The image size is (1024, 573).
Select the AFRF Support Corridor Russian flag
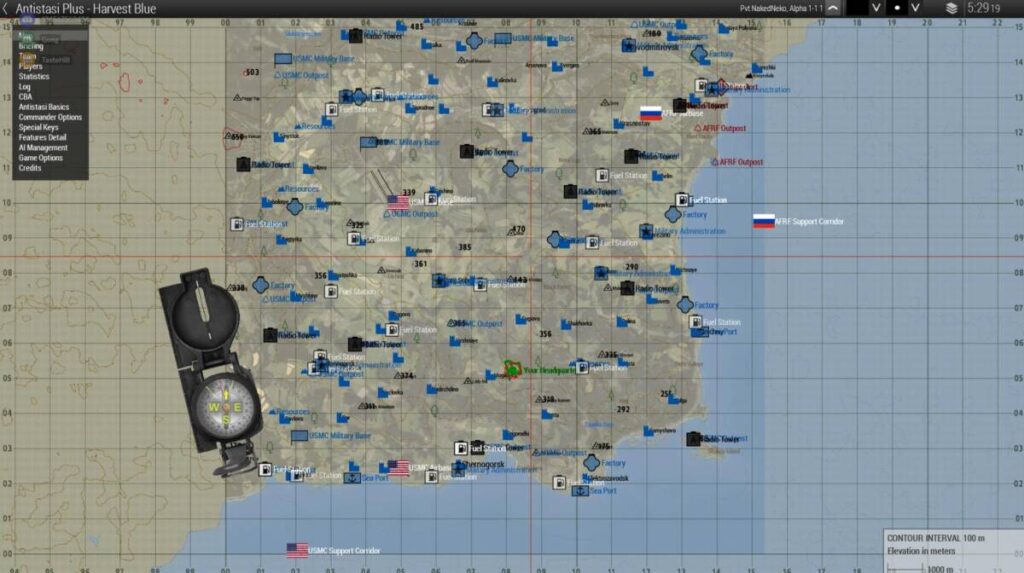coord(764,221)
